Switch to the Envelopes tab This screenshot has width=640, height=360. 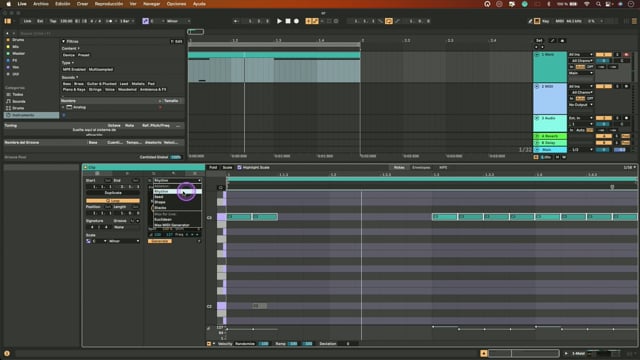click(420, 167)
